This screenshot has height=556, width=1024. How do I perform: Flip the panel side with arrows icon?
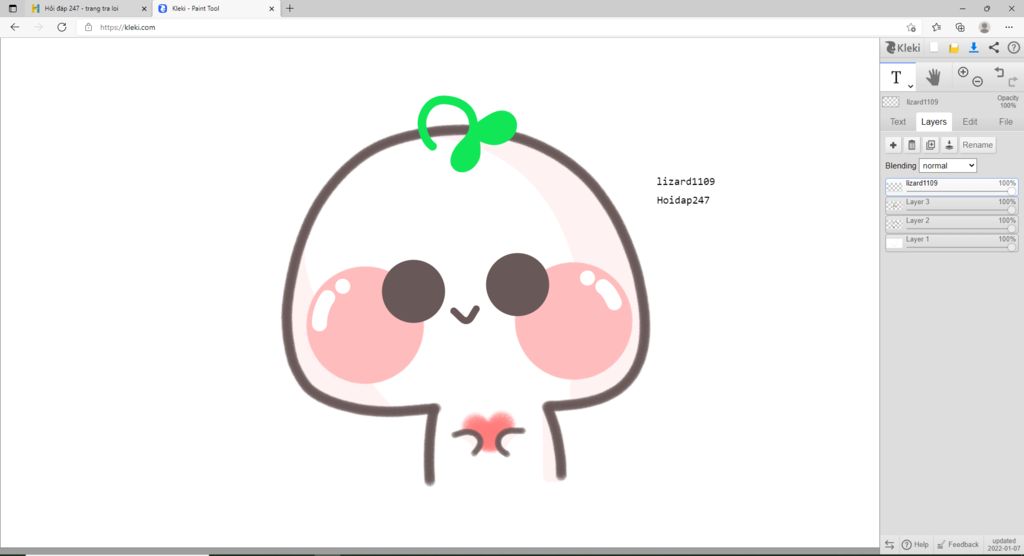pos(889,544)
